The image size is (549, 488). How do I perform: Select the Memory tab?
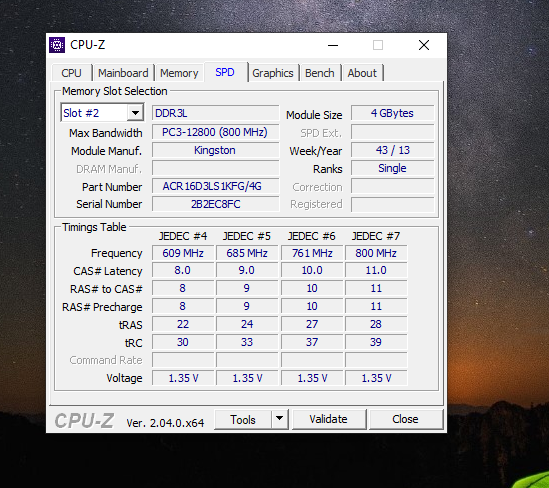click(179, 73)
